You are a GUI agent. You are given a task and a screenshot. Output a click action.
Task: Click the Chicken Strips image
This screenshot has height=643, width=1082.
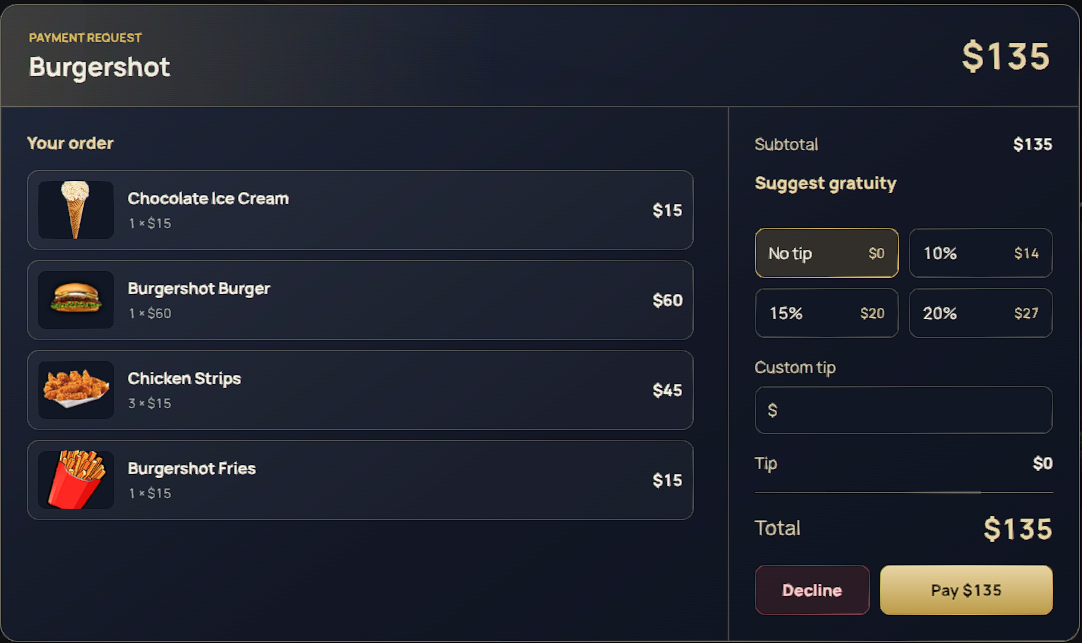click(x=76, y=390)
